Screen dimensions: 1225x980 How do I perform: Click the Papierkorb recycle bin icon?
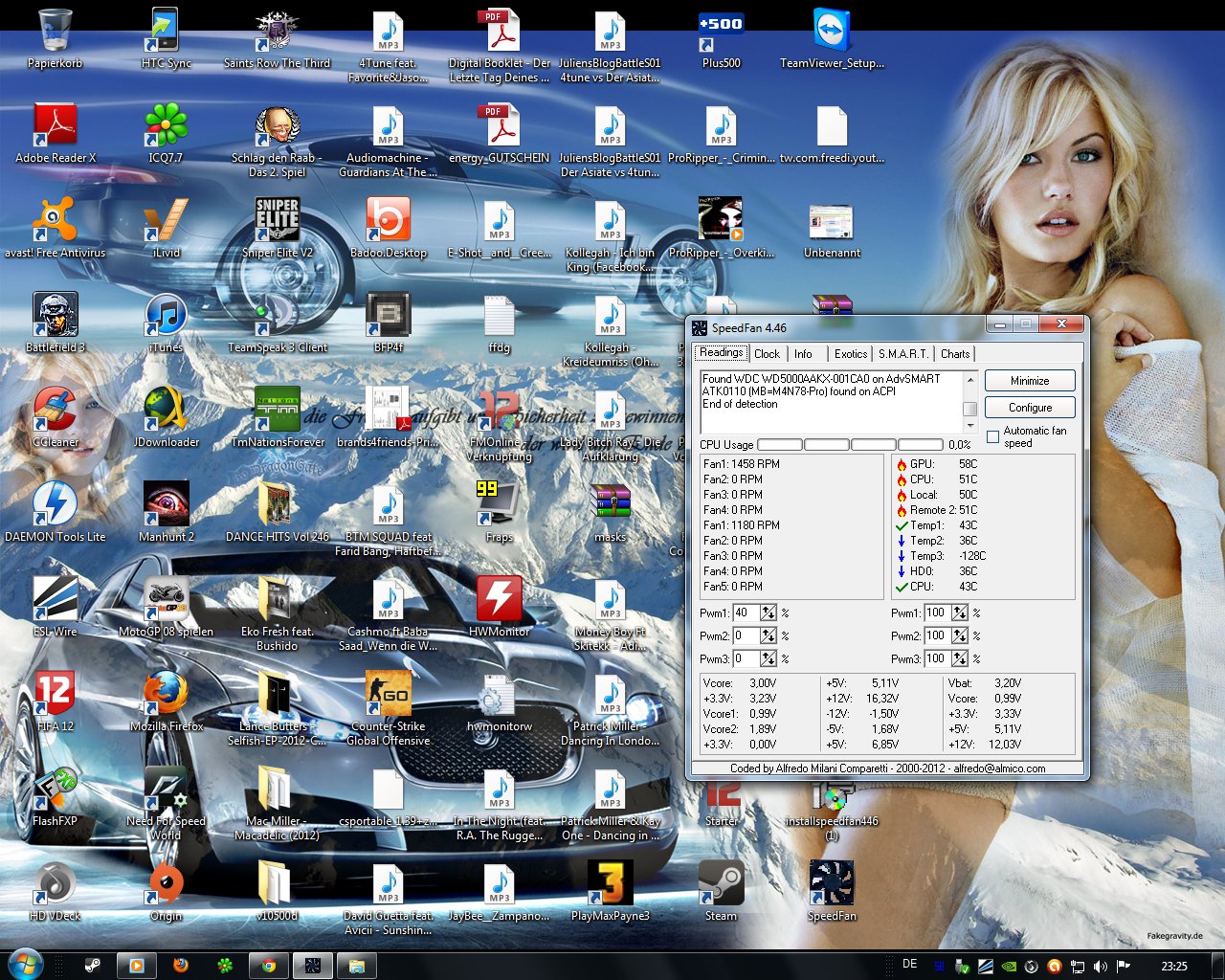[x=55, y=39]
